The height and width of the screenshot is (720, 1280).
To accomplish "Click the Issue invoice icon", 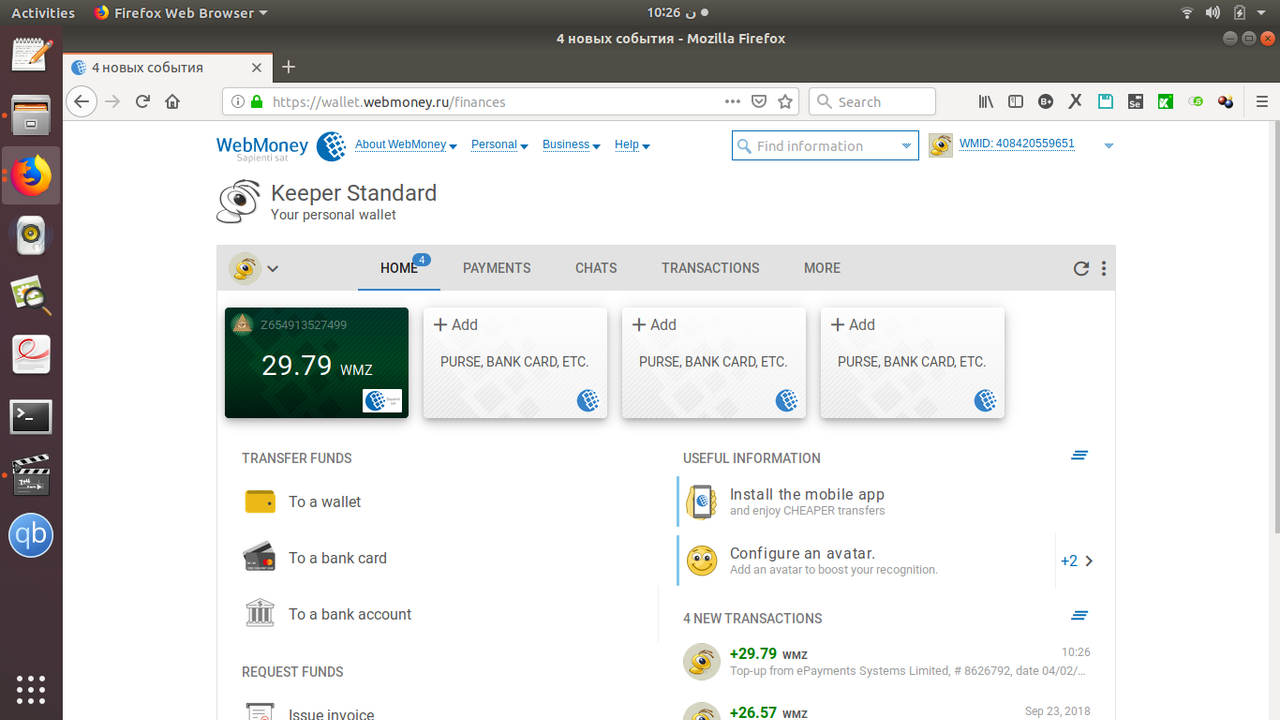I will pos(260,711).
